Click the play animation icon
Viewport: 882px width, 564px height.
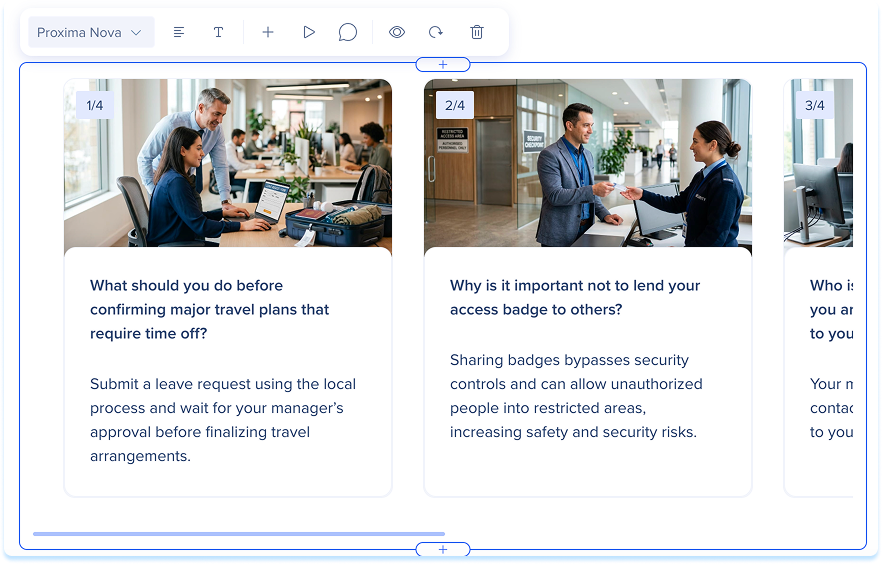click(x=308, y=33)
